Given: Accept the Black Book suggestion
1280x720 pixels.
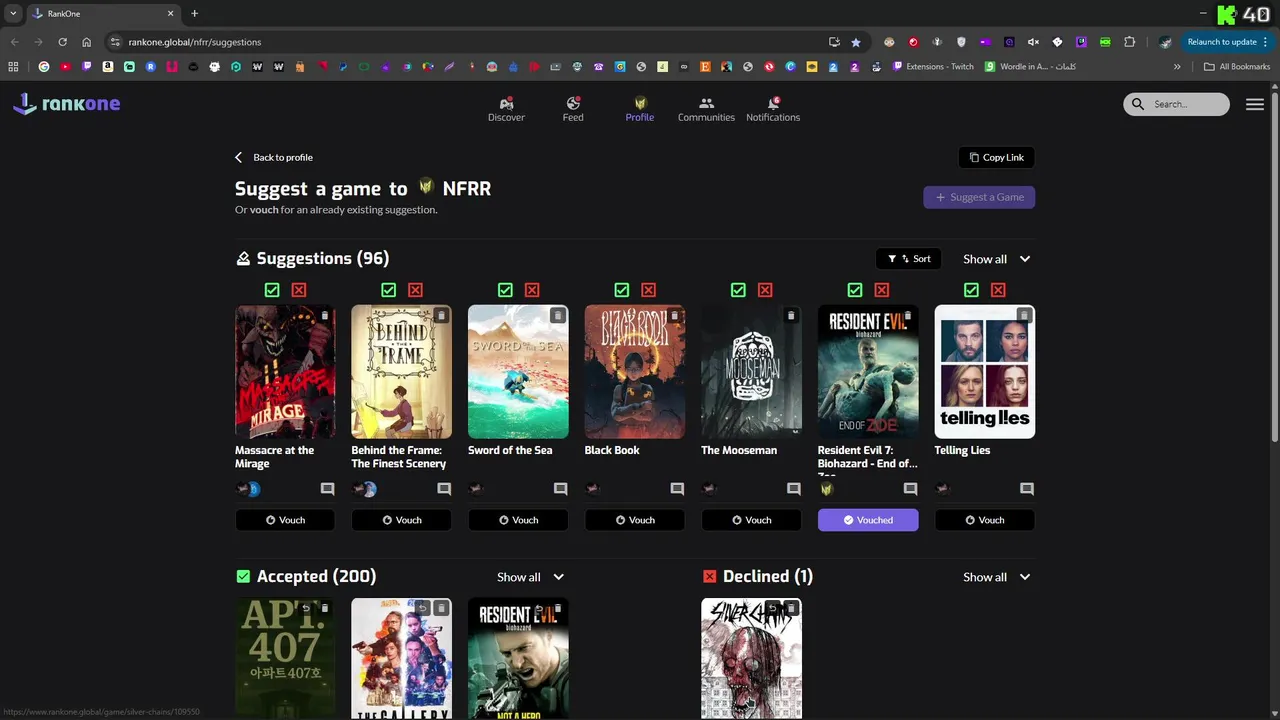Looking at the screenshot, I should click(622, 290).
